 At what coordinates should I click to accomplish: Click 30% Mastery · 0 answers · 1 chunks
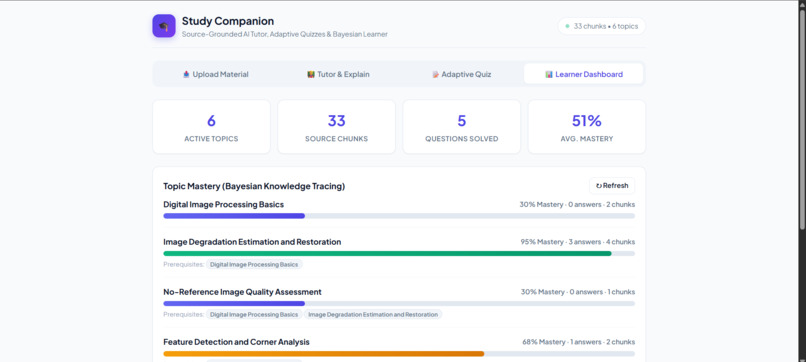coord(578,292)
